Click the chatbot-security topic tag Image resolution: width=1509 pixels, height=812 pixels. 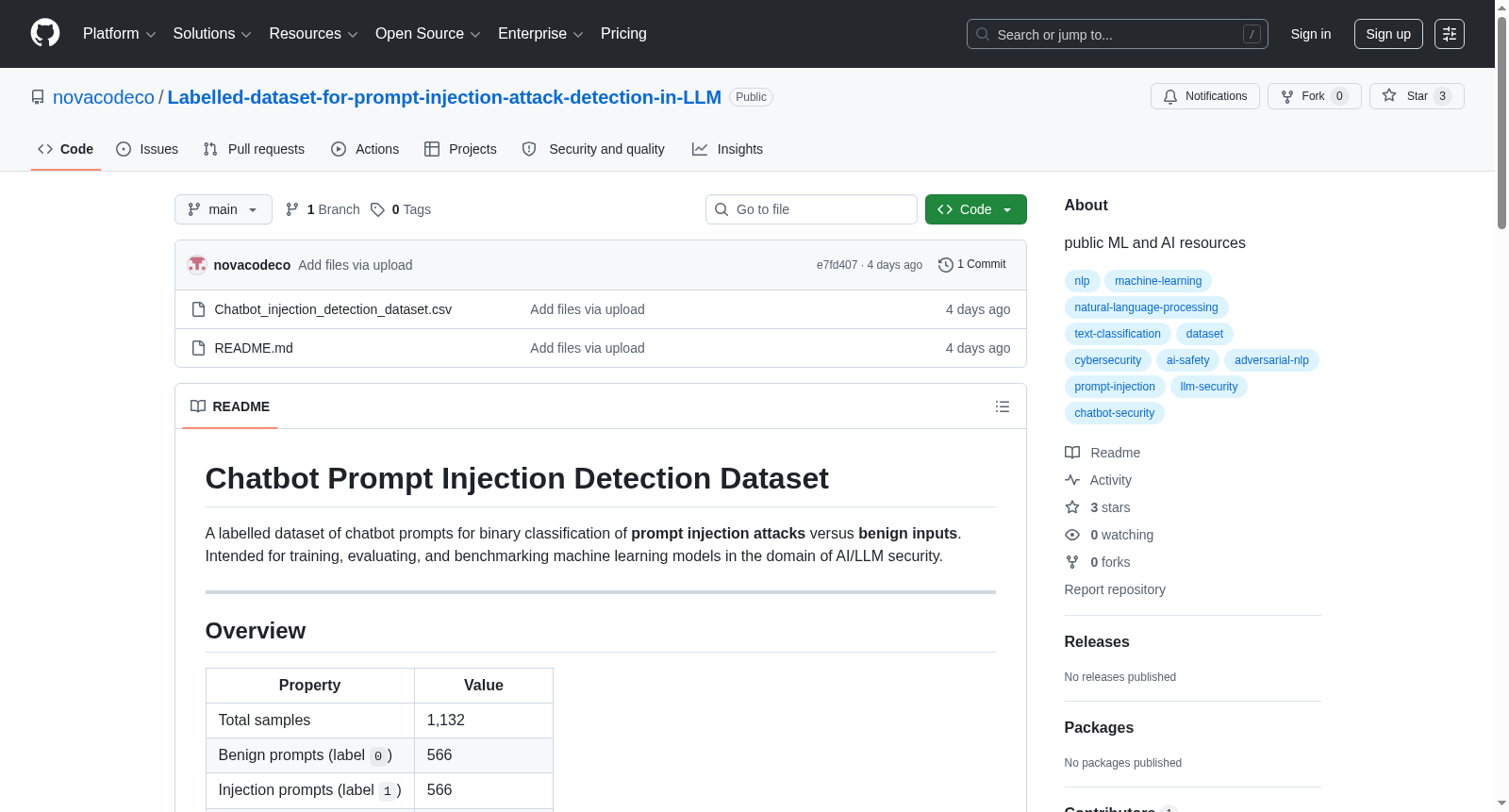(1115, 413)
